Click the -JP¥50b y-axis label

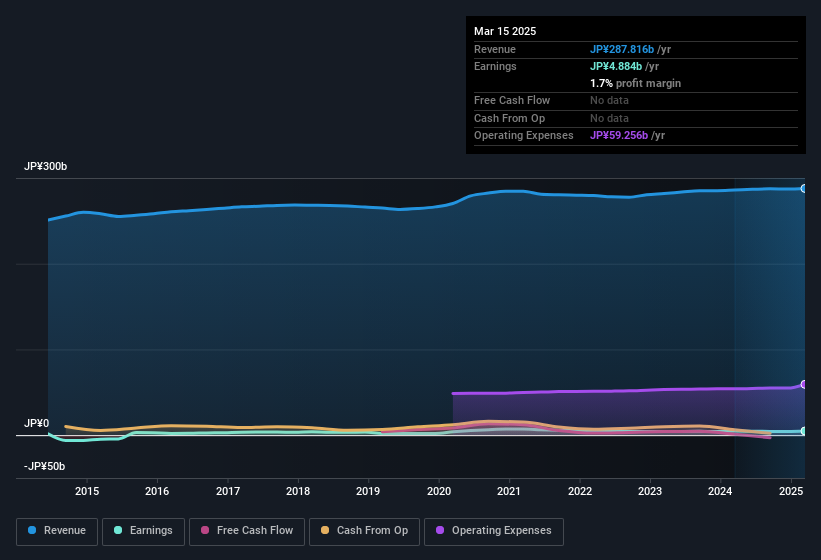tap(45, 466)
